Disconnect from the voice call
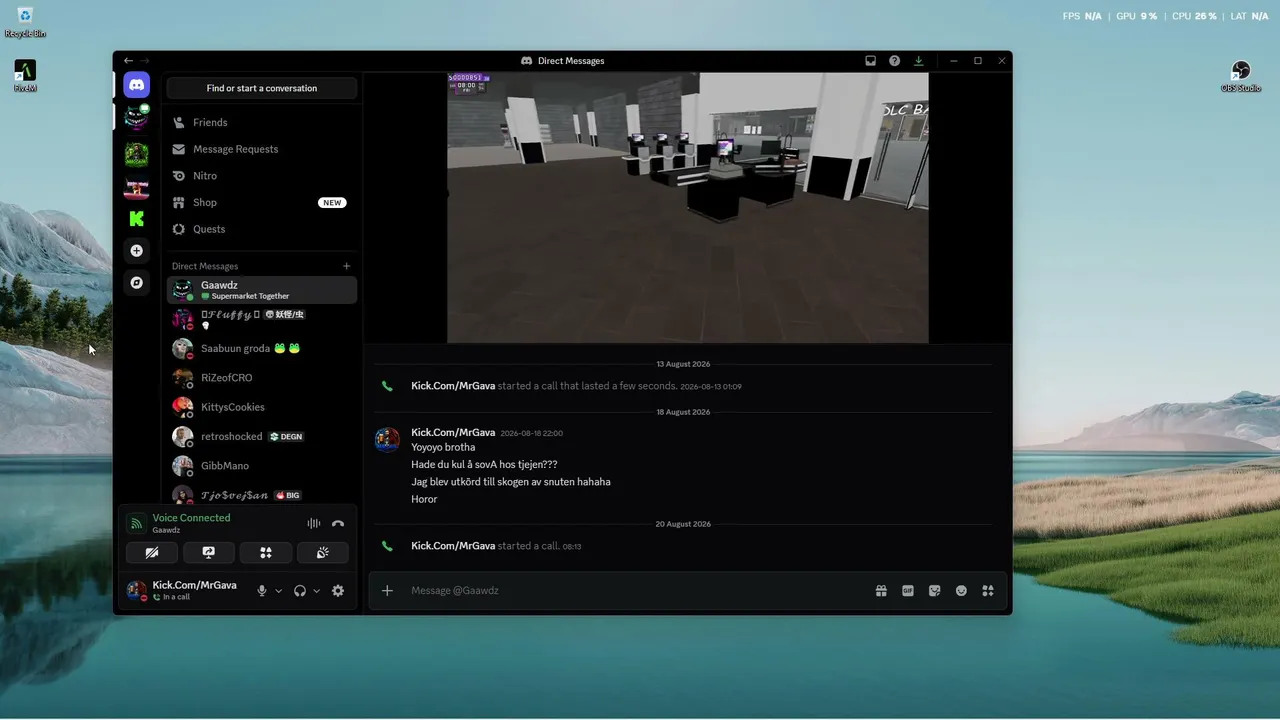Viewport: 1280px width, 720px height. (338, 523)
